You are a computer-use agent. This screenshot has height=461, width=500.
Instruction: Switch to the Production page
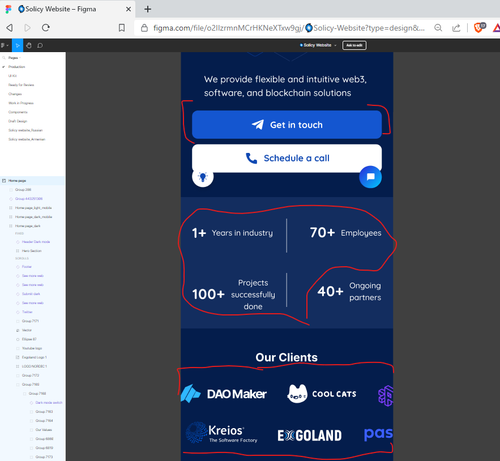(17, 67)
